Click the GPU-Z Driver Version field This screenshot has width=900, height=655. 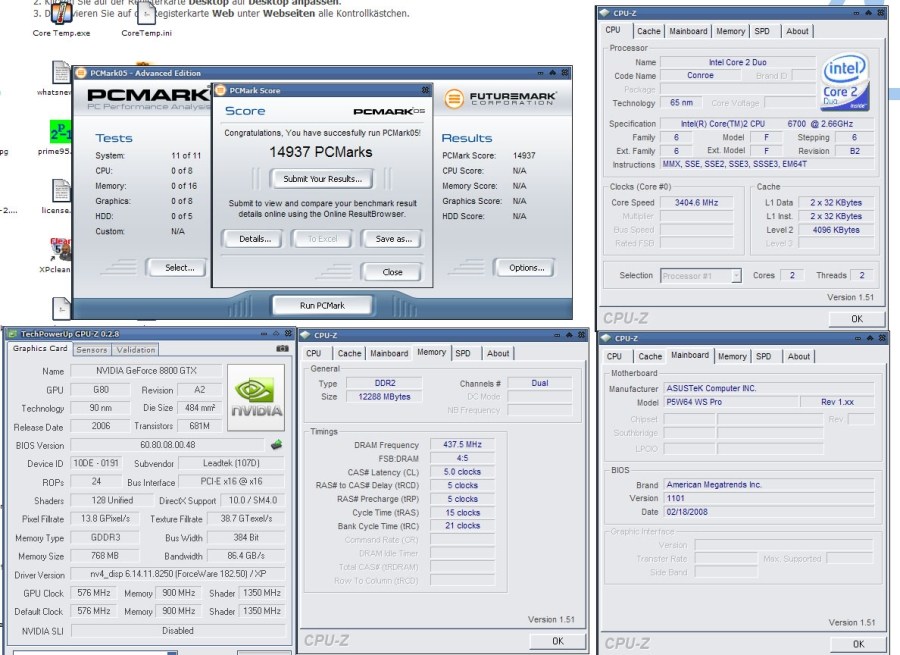point(177,574)
